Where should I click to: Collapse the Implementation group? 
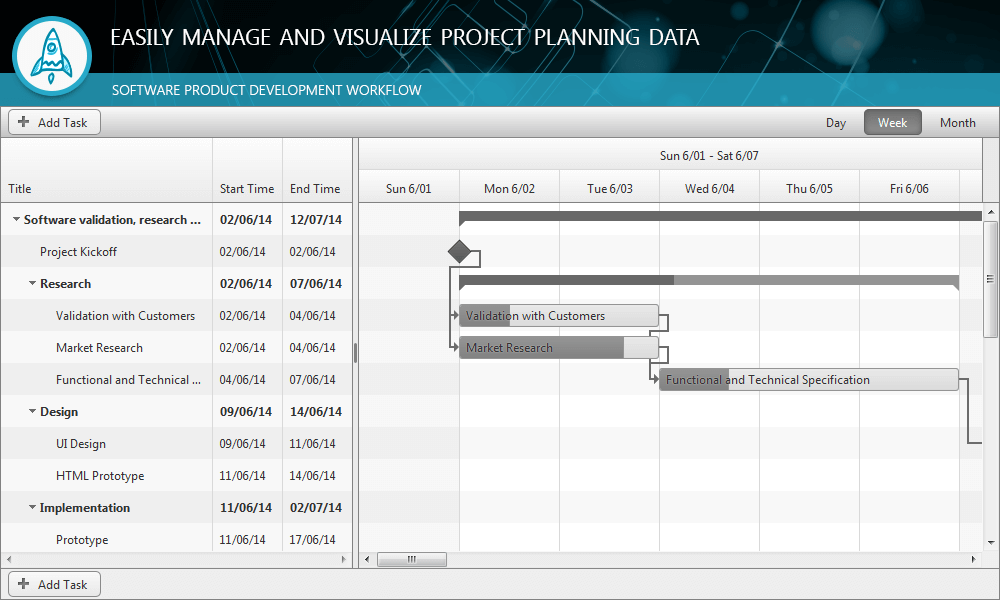point(30,507)
